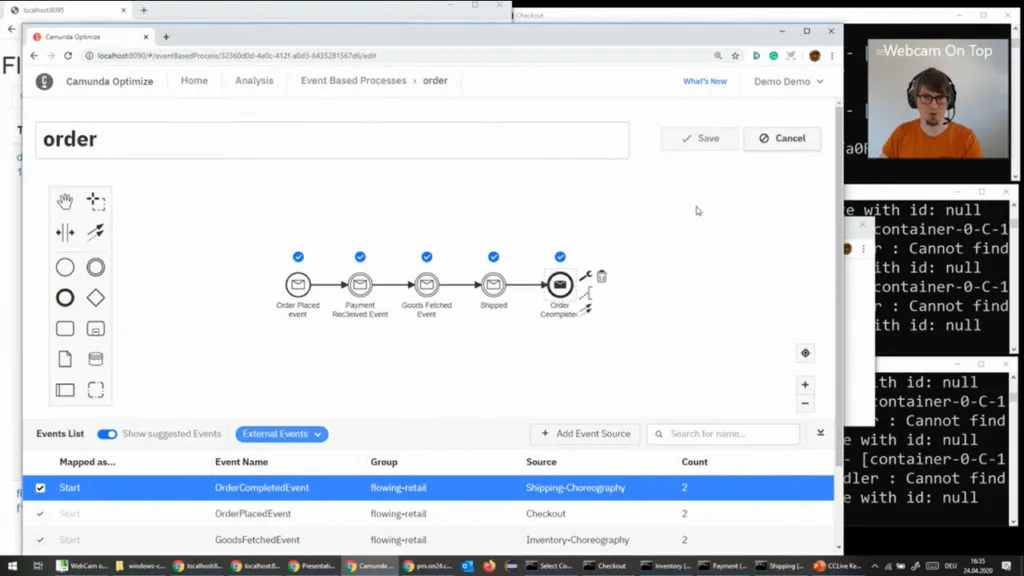
Task: Create an intermediate event from palette
Action: coord(95,267)
